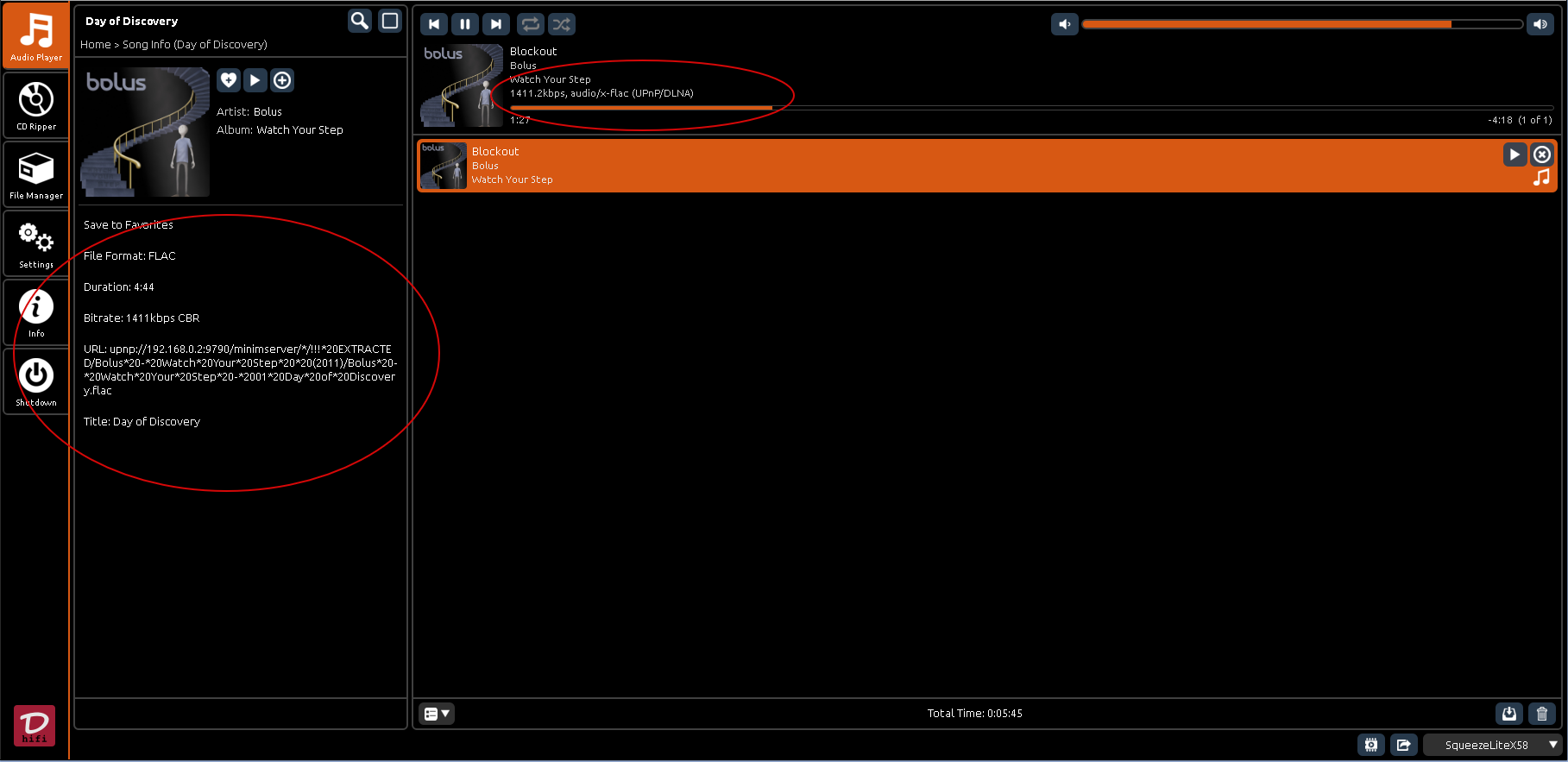The image size is (1568, 762).
Task: Click the Title: Day of Discovery line
Action: coord(142,421)
